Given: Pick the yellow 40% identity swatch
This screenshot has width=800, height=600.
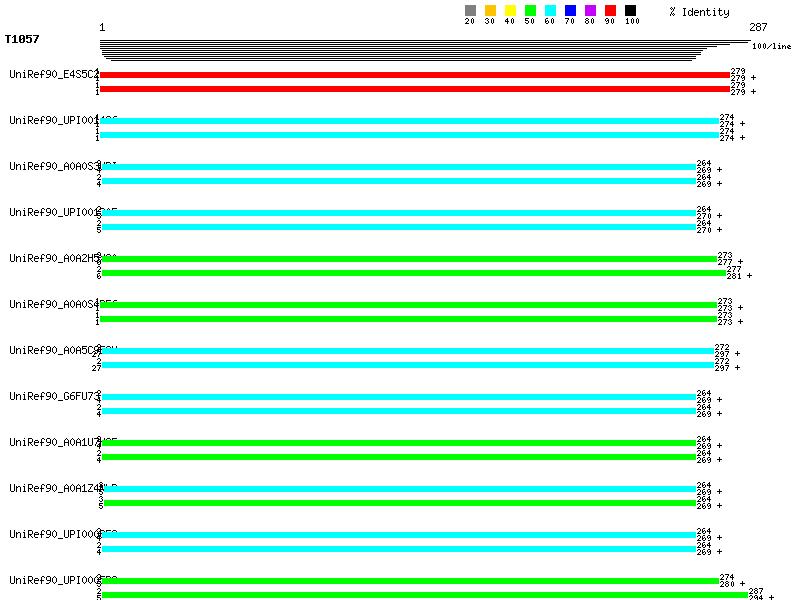Looking at the screenshot, I should pyautogui.click(x=510, y=10).
